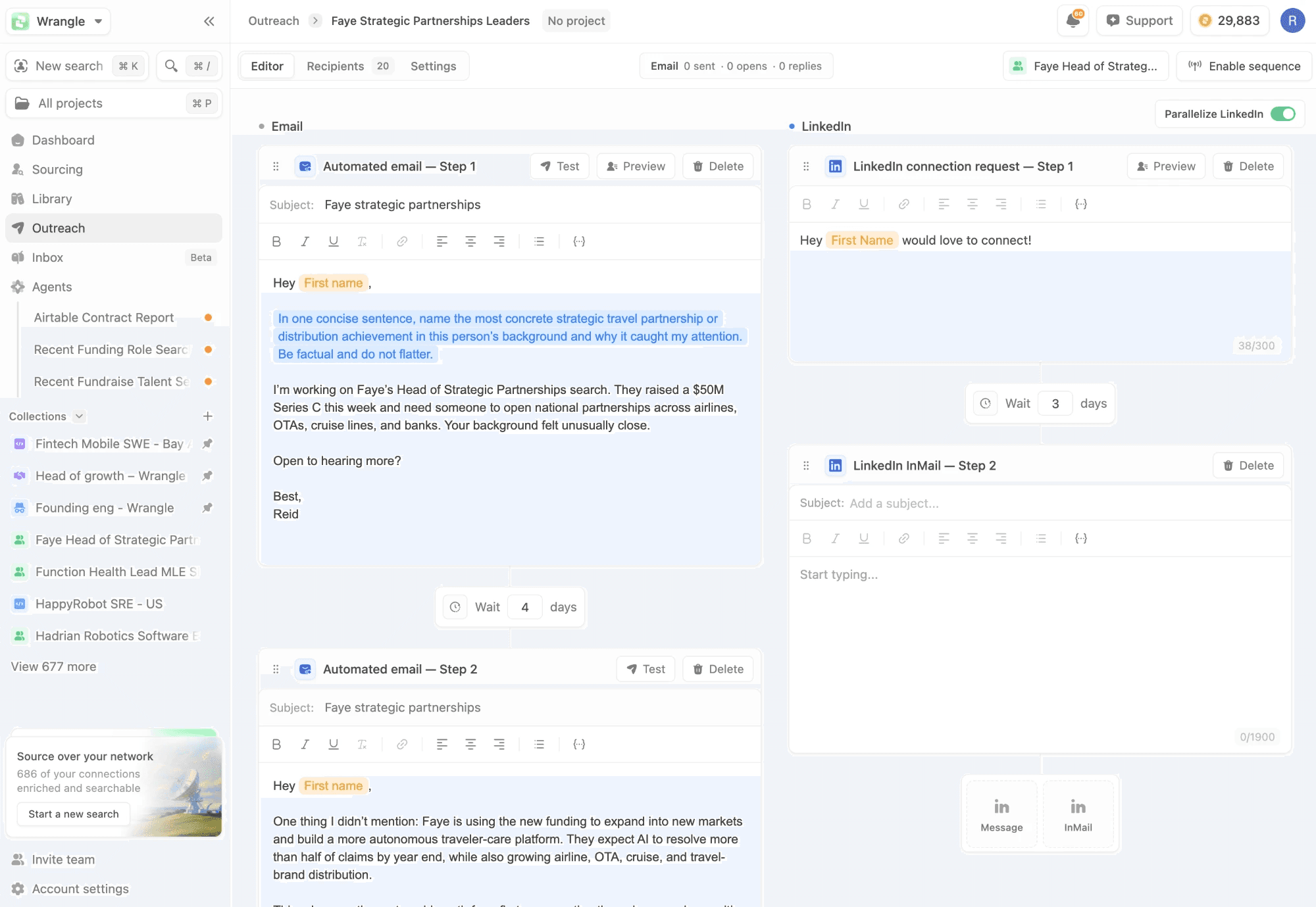Click Bold in LinkedIn connection request toolbar

(807, 204)
